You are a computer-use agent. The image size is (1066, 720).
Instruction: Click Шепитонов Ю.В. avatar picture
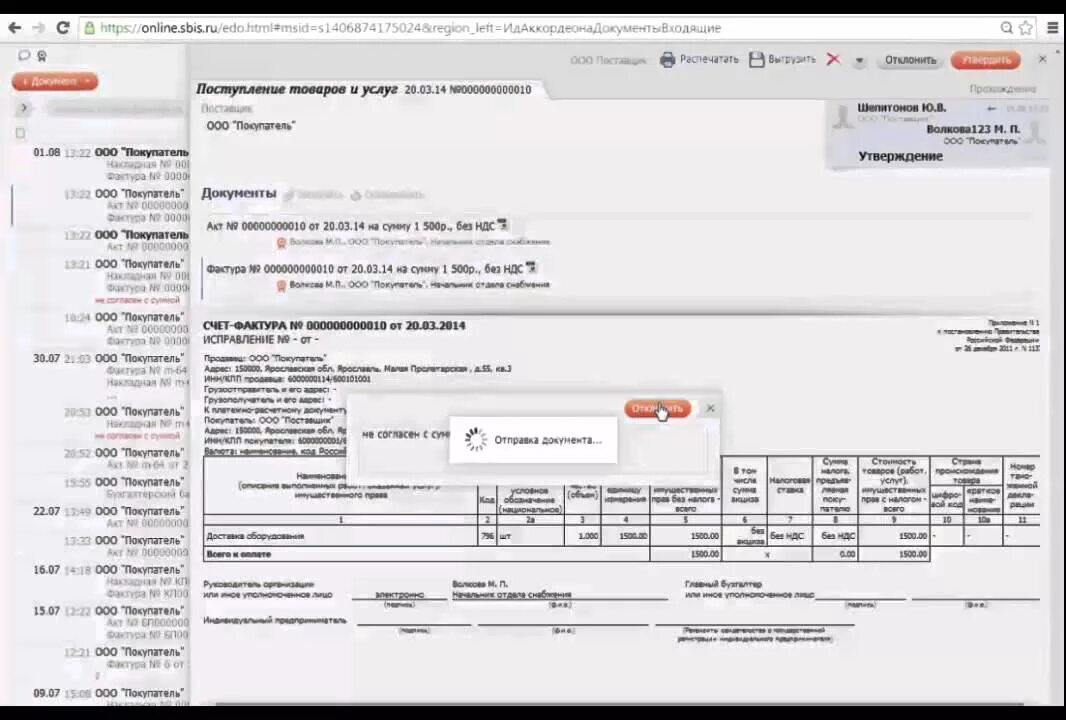842,116
